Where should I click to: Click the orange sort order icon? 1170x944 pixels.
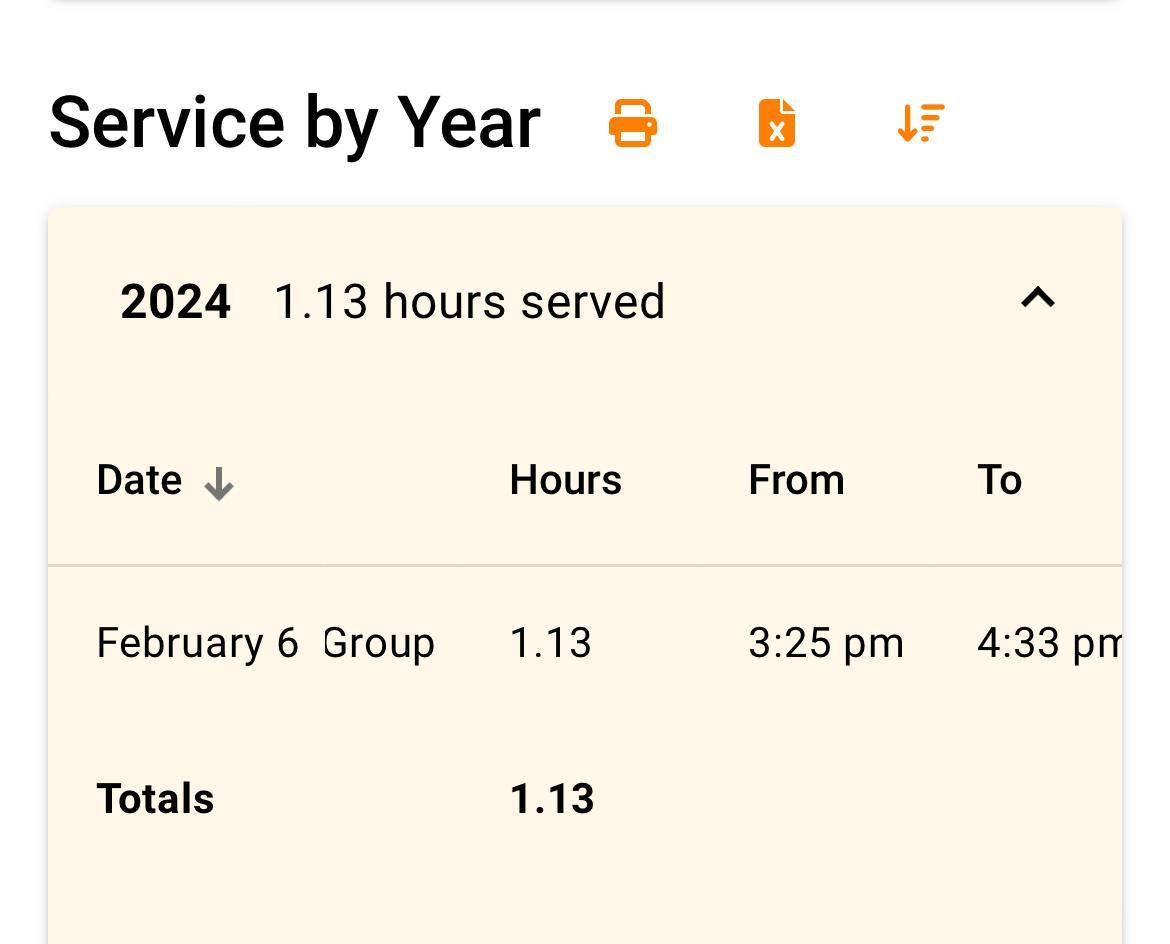click(x=921, y=123)
